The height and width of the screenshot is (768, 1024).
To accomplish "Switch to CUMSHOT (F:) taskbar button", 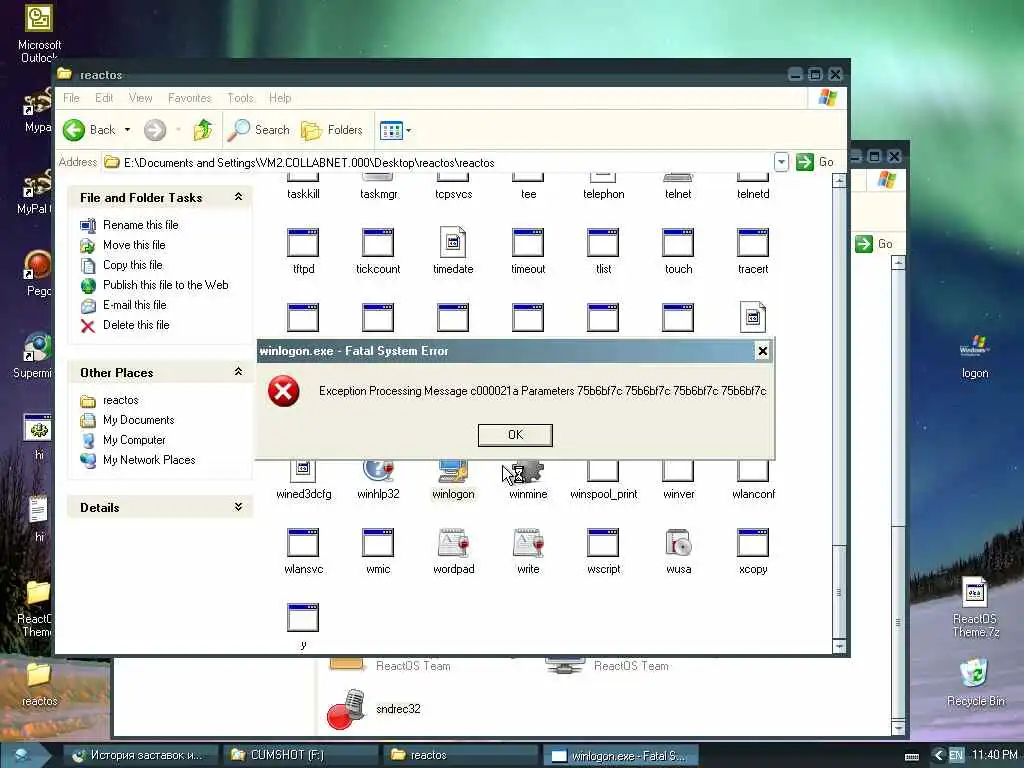I will [300, 755].
